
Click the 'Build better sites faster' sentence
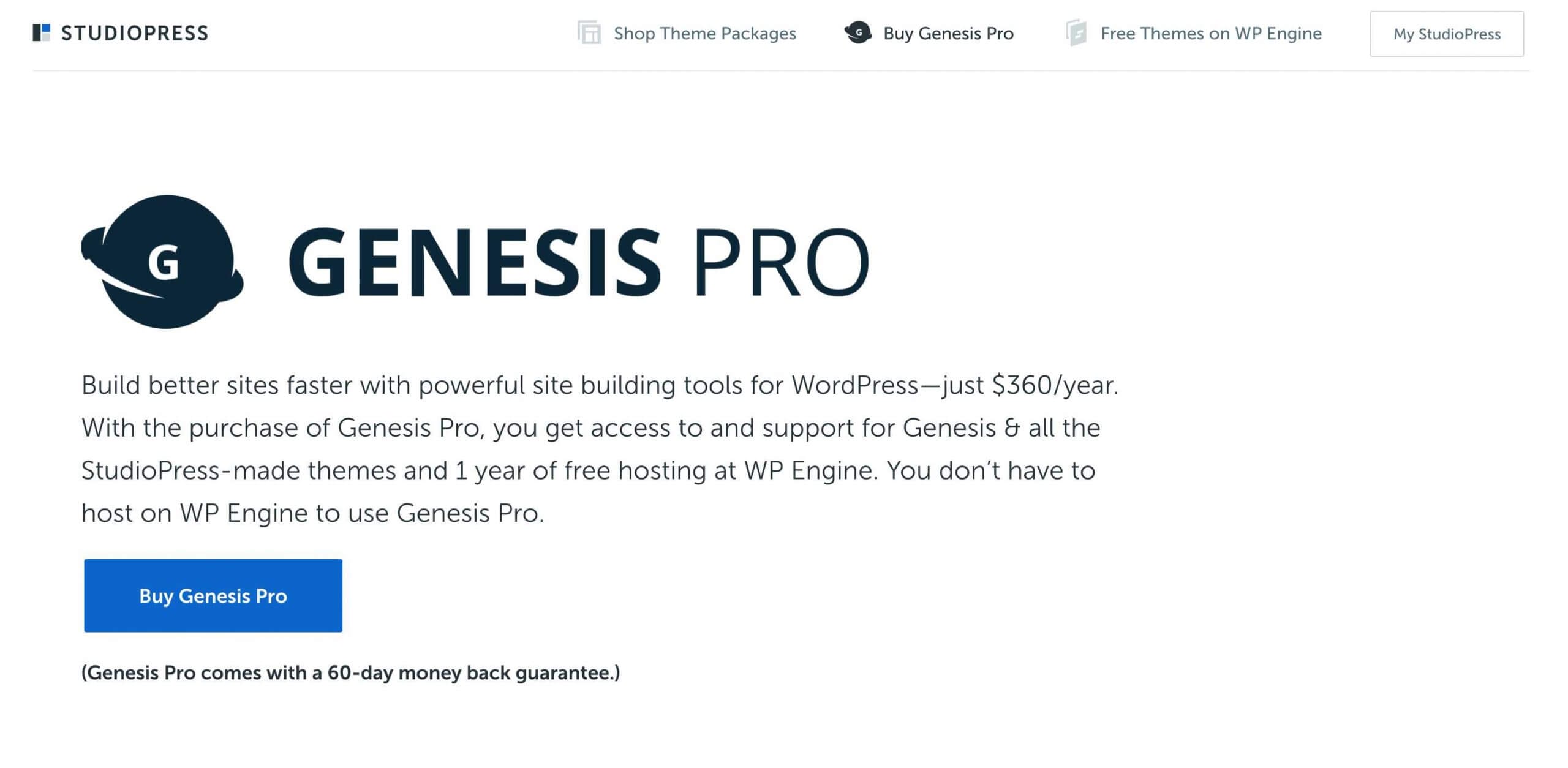point(600,385)
